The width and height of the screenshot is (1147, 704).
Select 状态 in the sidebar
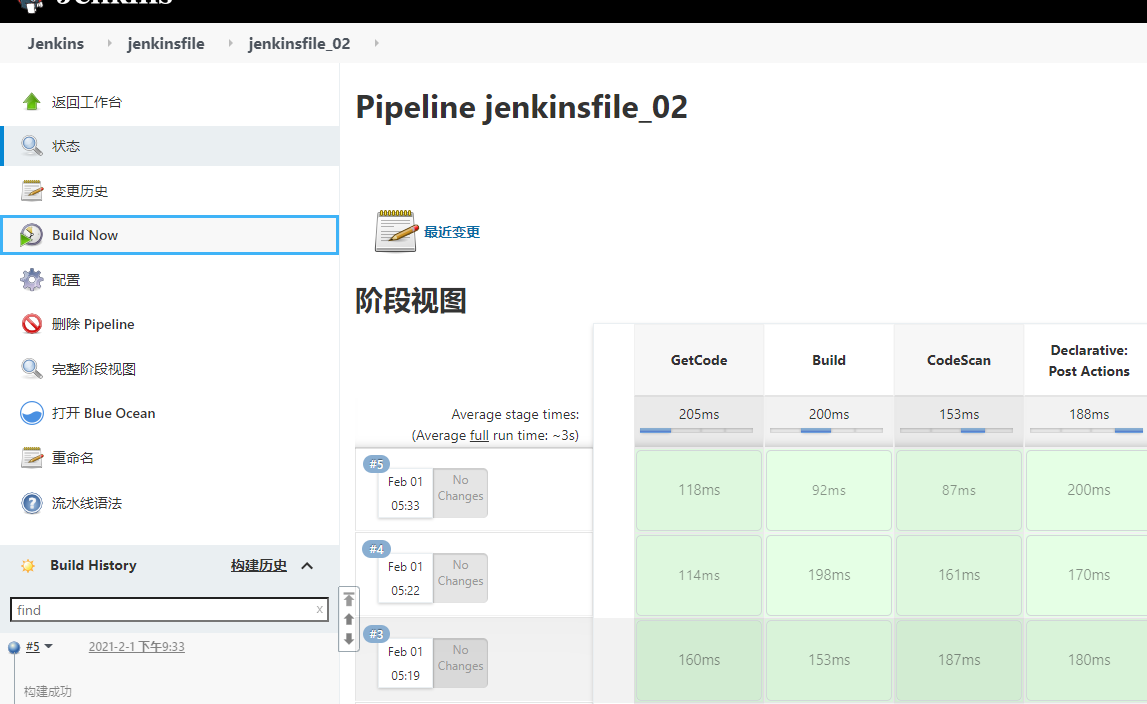click(66, 146)
